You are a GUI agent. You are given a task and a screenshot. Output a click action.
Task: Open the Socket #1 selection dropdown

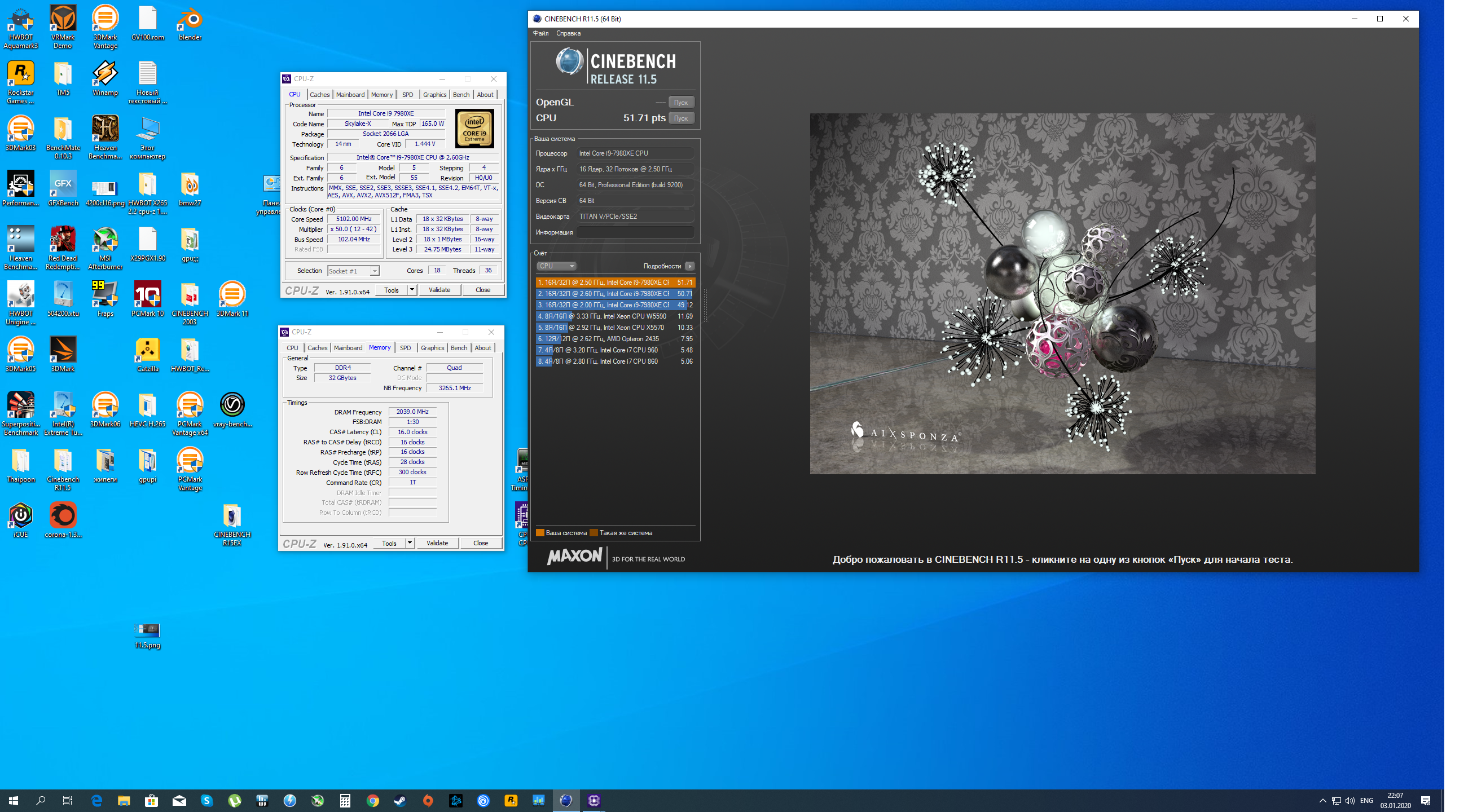coord(353,271)
